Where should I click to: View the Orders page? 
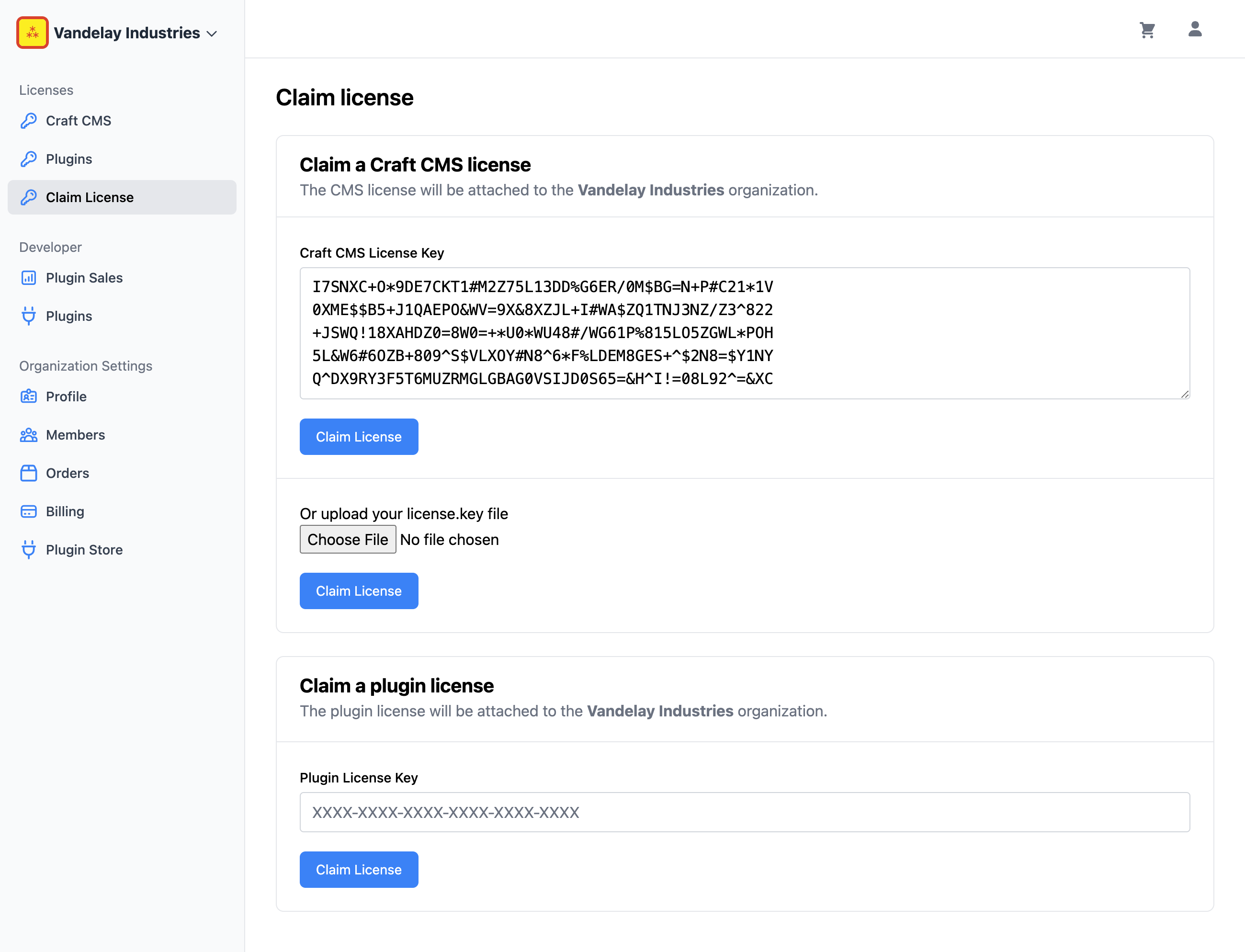pos(122,473)
